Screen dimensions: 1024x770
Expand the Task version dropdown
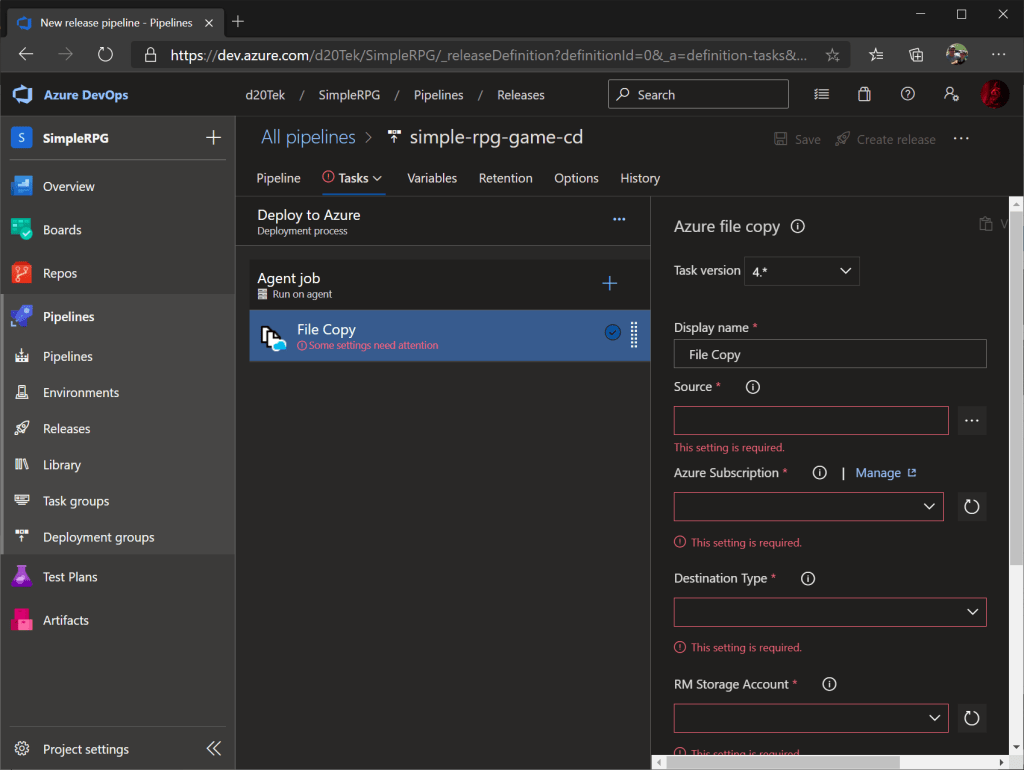coord(801,271)
